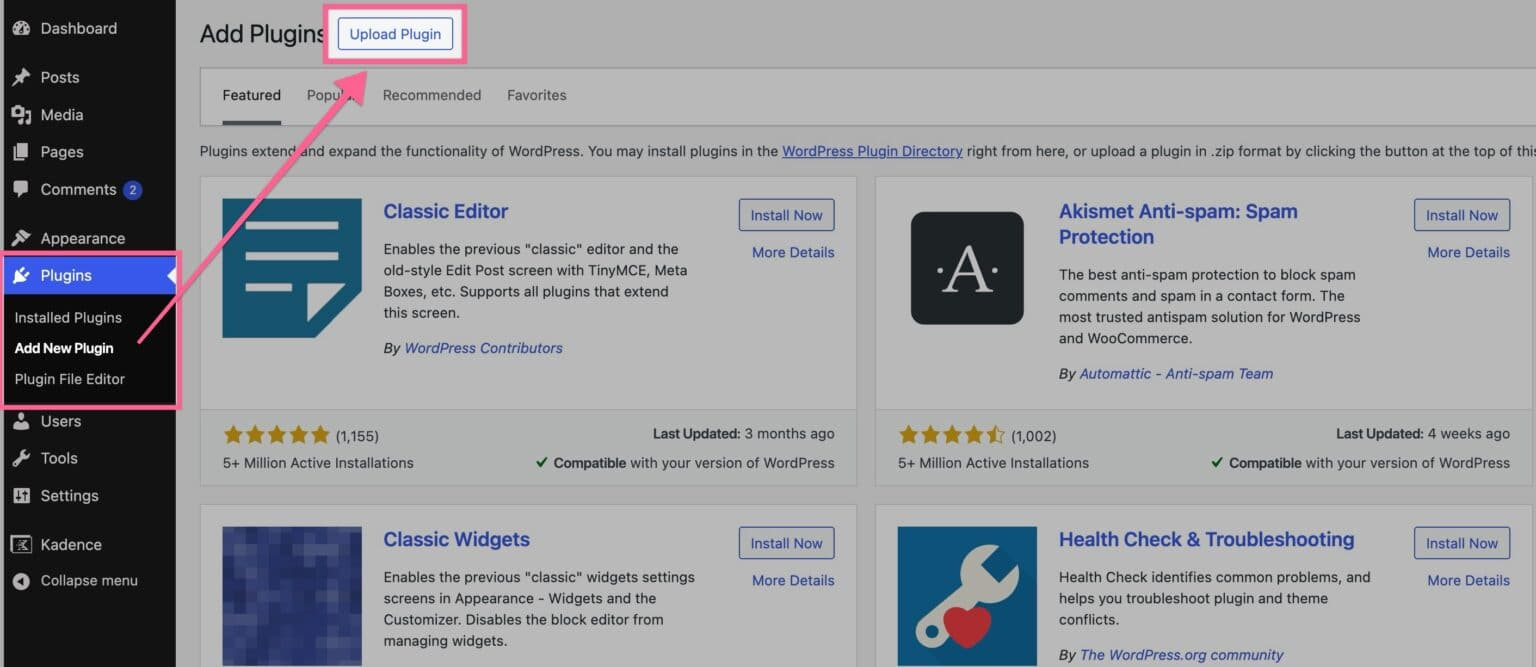
Task: Click the Users person icon
Action: 21,421
